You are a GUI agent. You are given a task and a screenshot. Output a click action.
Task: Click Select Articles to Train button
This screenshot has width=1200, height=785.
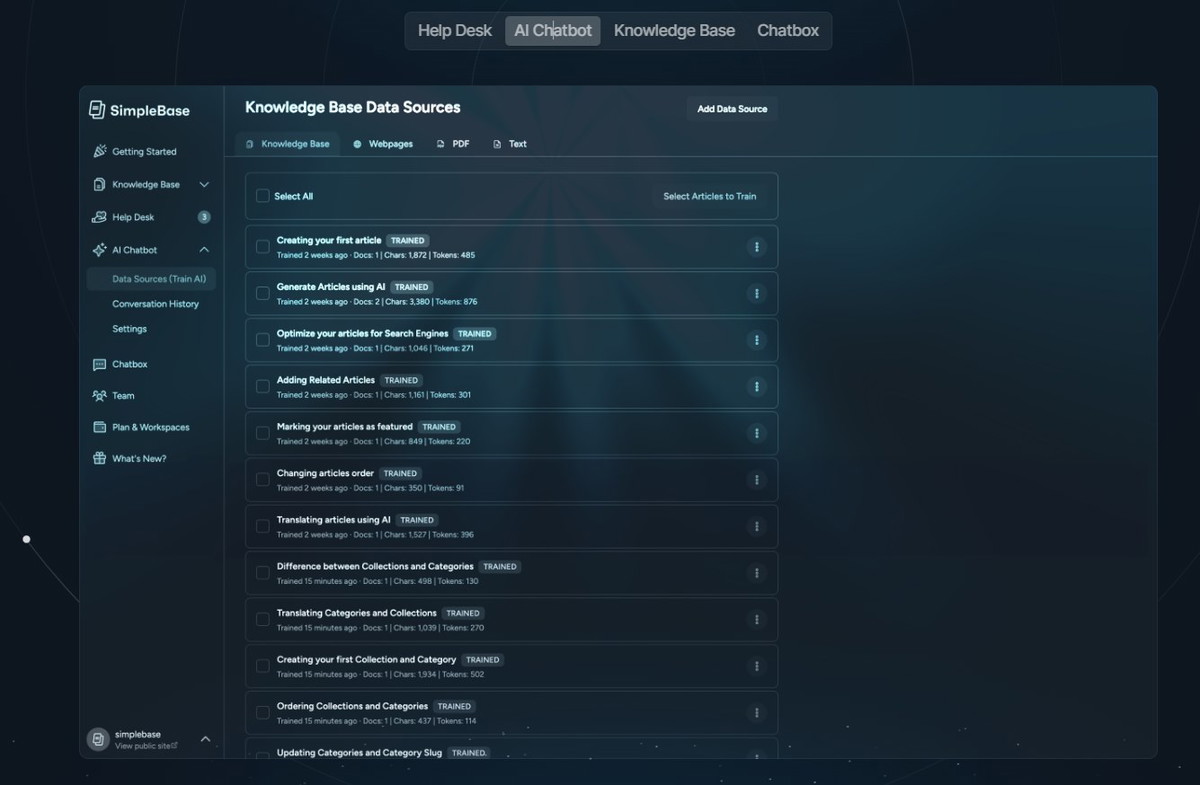point(710,196)
